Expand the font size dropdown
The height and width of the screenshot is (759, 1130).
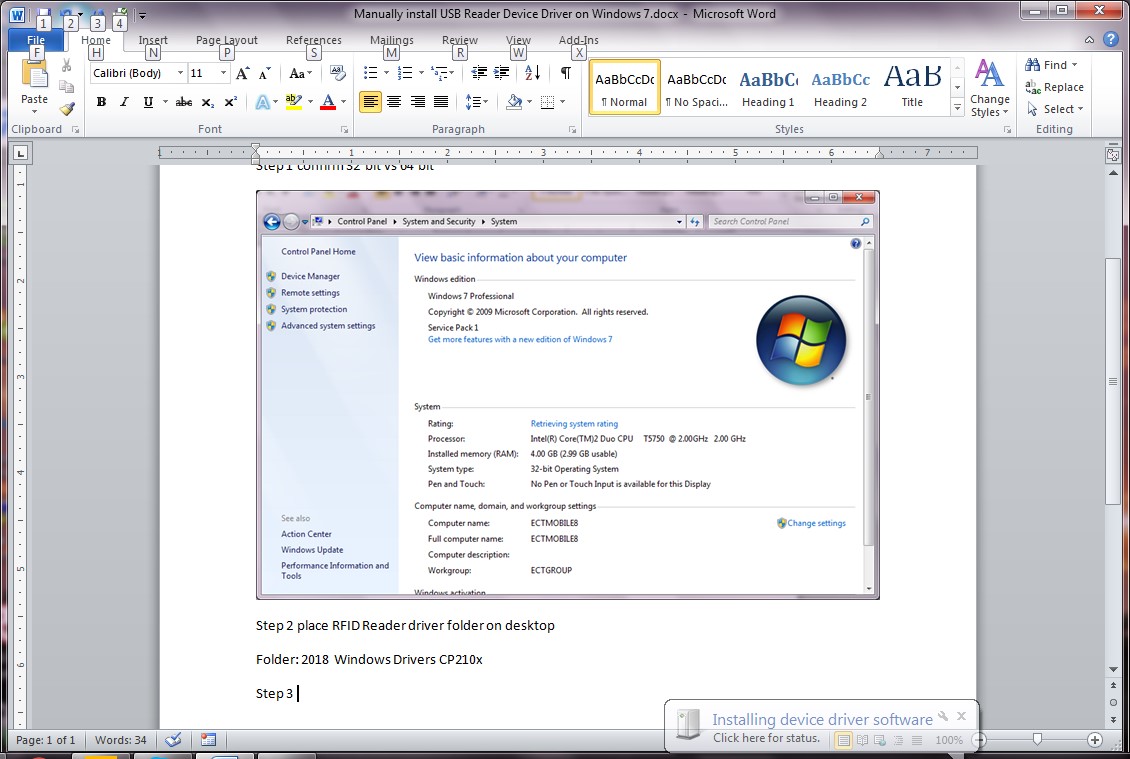[x=223, y=73]
